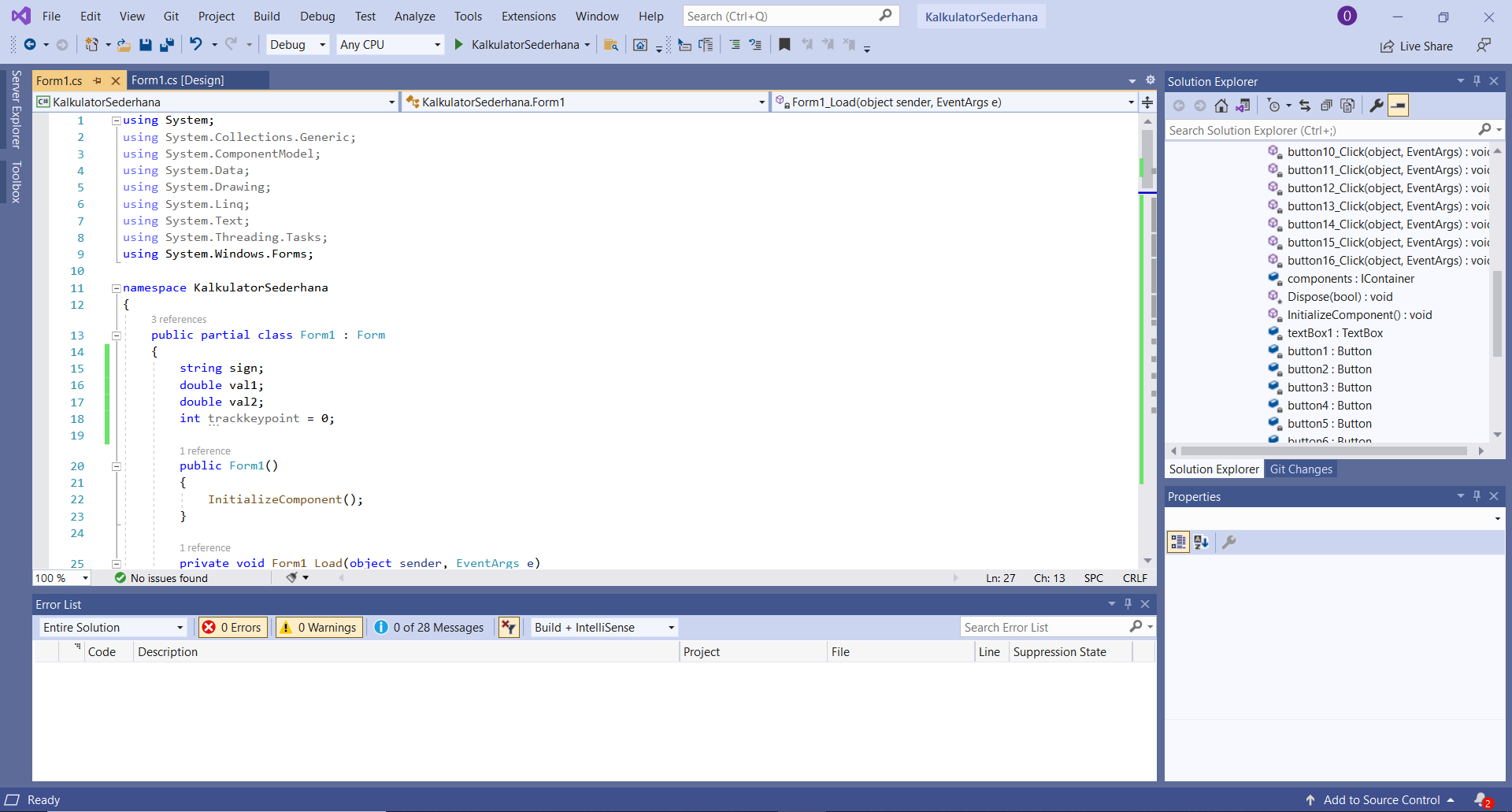Screen dimensions: 1512x812
Task: Toggle Alphabetical sort in Properties panel
Action: [x=1201, y=542]
